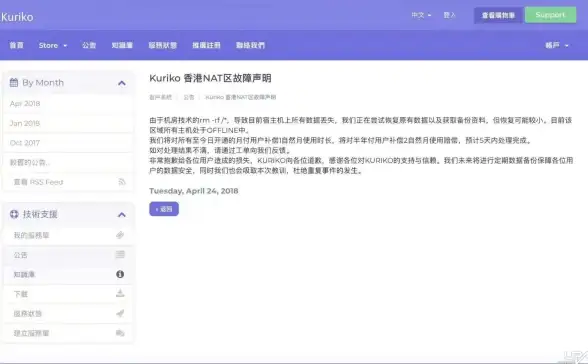Image resolution: width=588 pixels, height=364 pixels.
Task: Click the chat bubbles icon beside 建立服務單
Action: coord(120,333)
